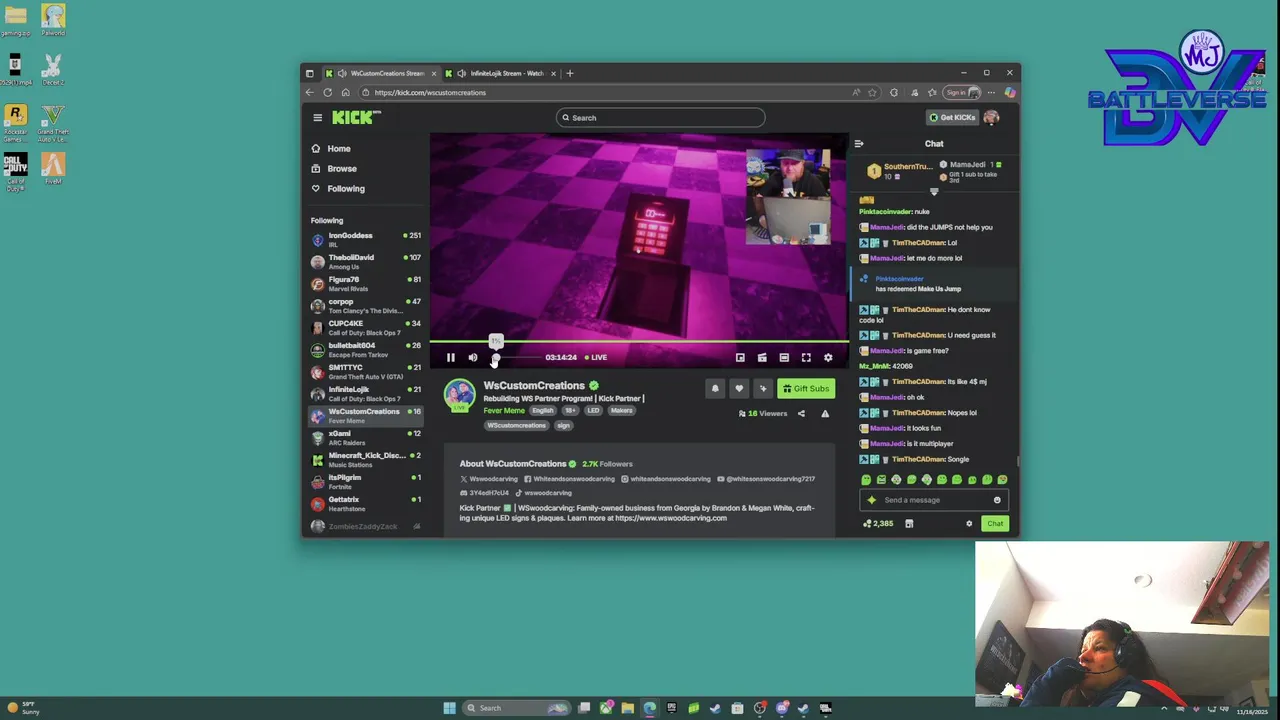1280x720 pixels.
Task: Open browser settings and more menu
Action: (992, 93)
